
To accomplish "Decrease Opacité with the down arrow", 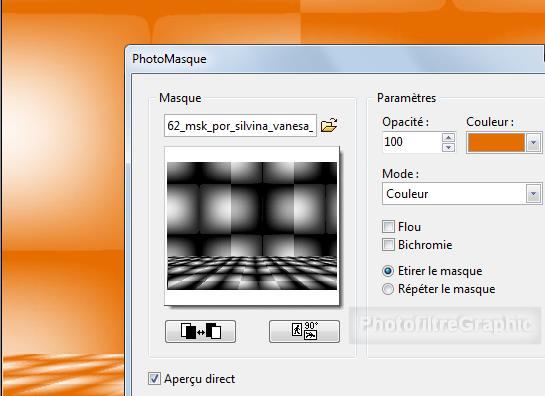I will pos(449,147).
